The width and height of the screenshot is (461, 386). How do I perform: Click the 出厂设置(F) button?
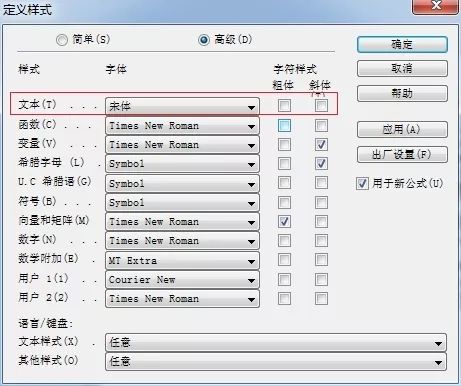402,155
